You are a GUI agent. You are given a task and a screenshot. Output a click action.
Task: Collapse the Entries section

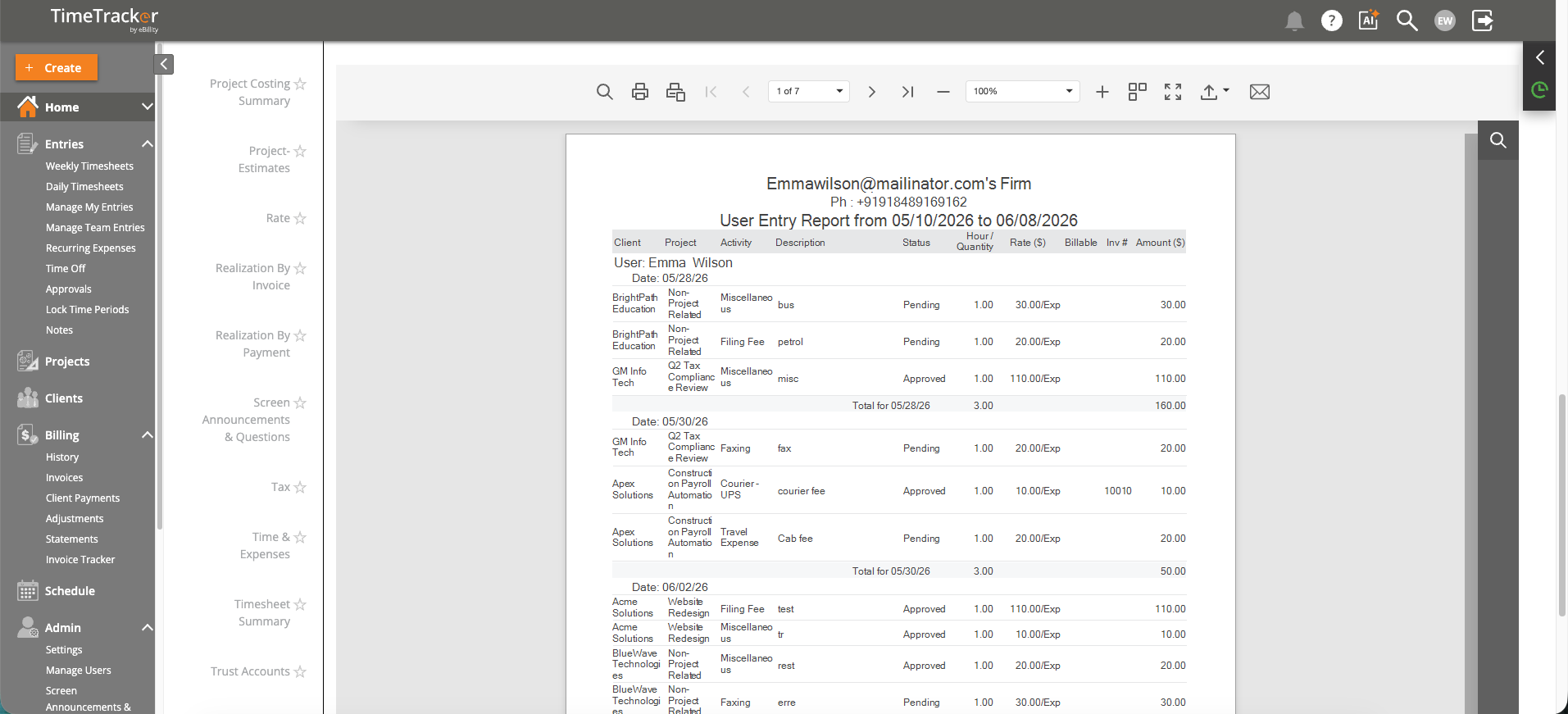[148, 144]
